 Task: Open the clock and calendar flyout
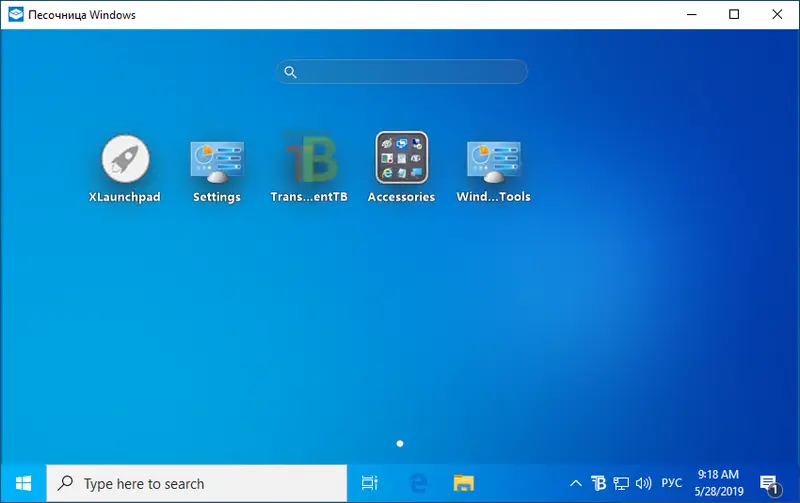click(x=717, y=483)
